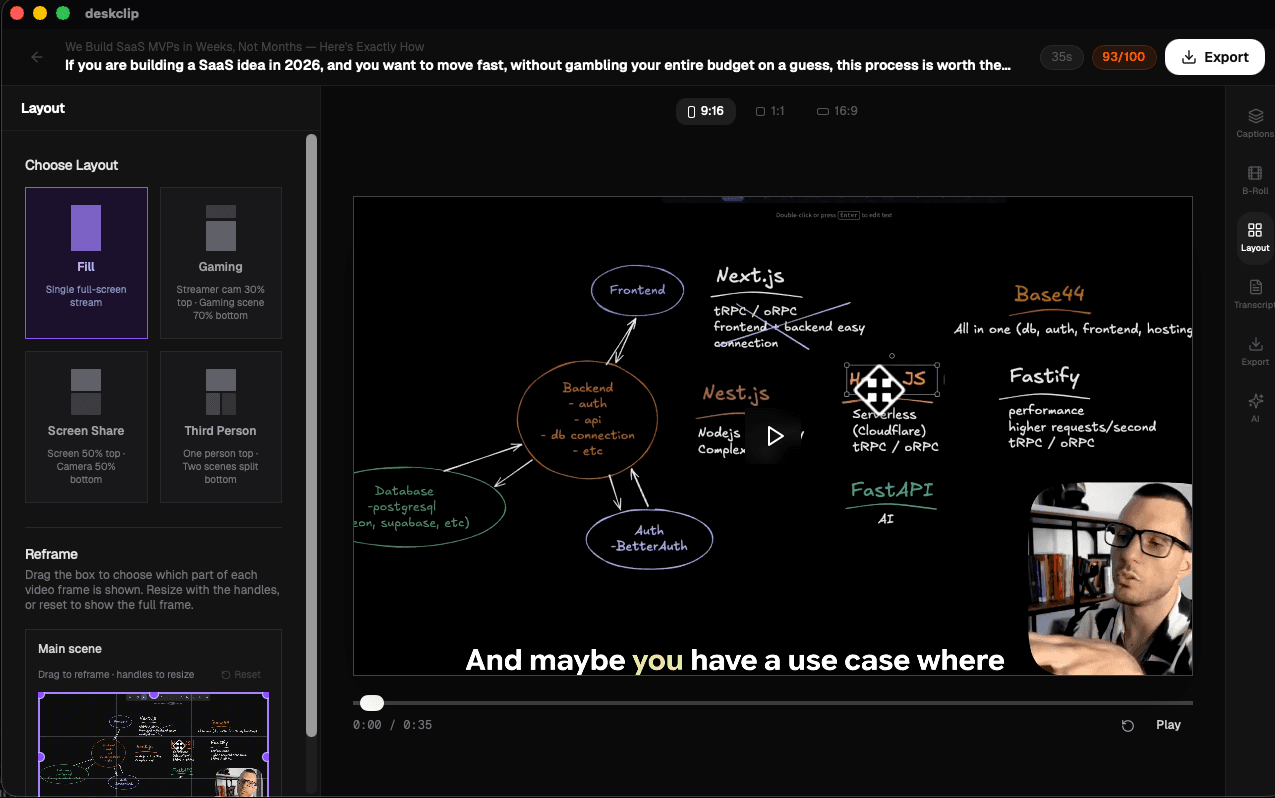Click the video progress slider handle
Viewport: 1275px width, 798px height.
[371, 703]
